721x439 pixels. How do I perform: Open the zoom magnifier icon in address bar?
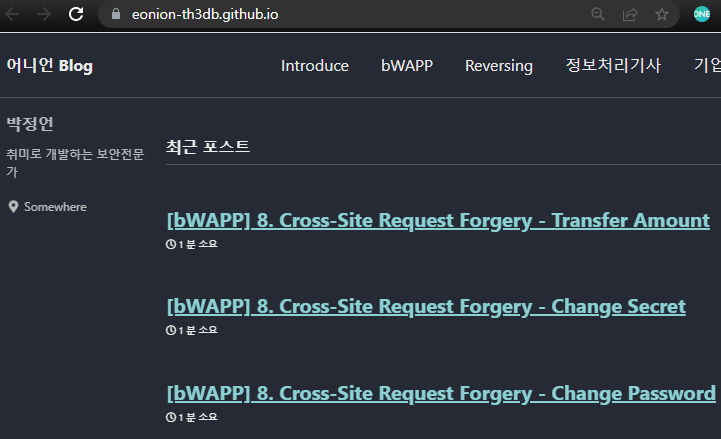pos(597,14)
